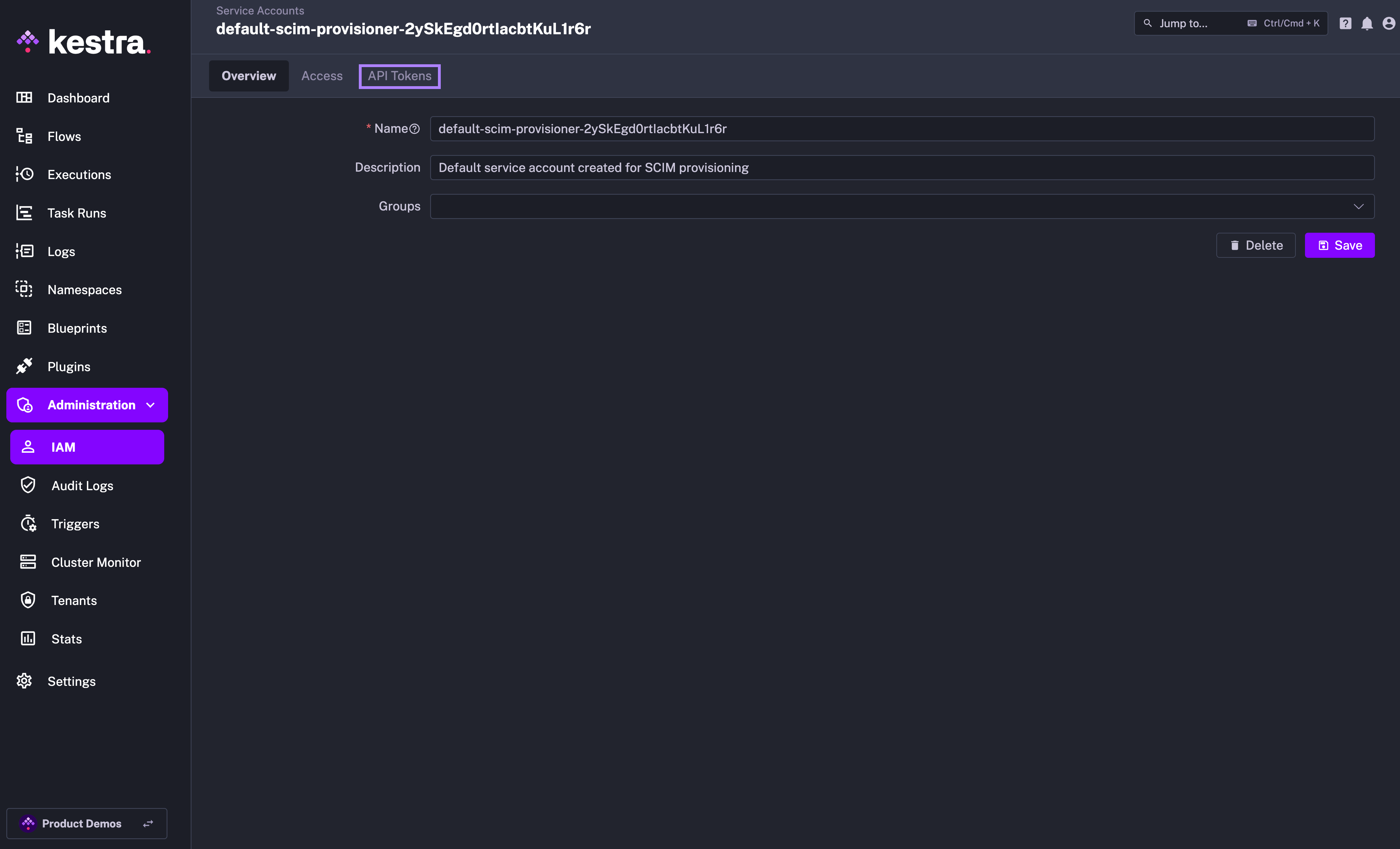1400x849 pixels.
Task: Click the Audit Logs shield icon
Action: (x=28, y=485)
